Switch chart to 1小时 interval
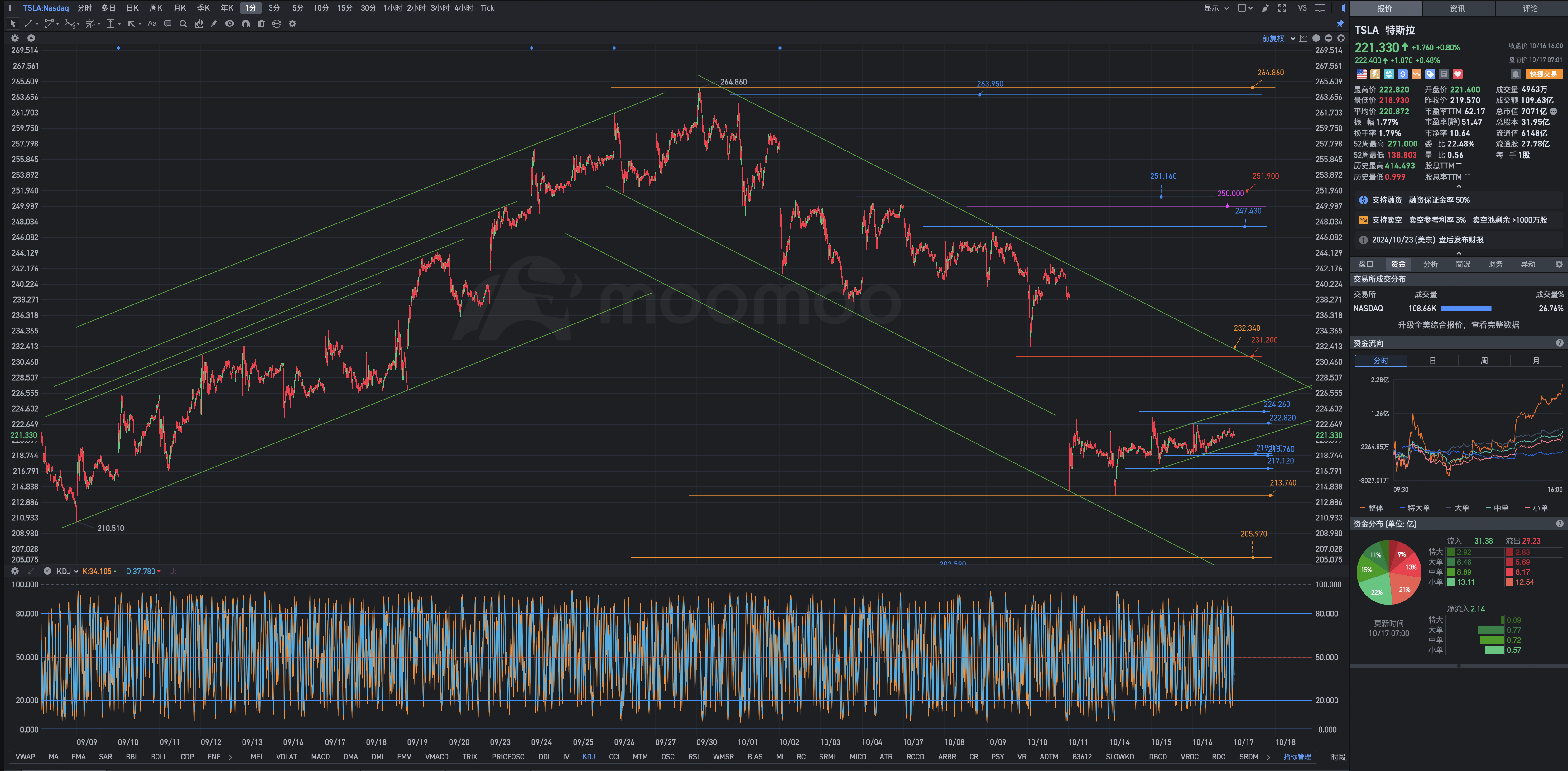The height and width of the screenshot is (771, 1568). pyautogui.click(x=392, y=8)
